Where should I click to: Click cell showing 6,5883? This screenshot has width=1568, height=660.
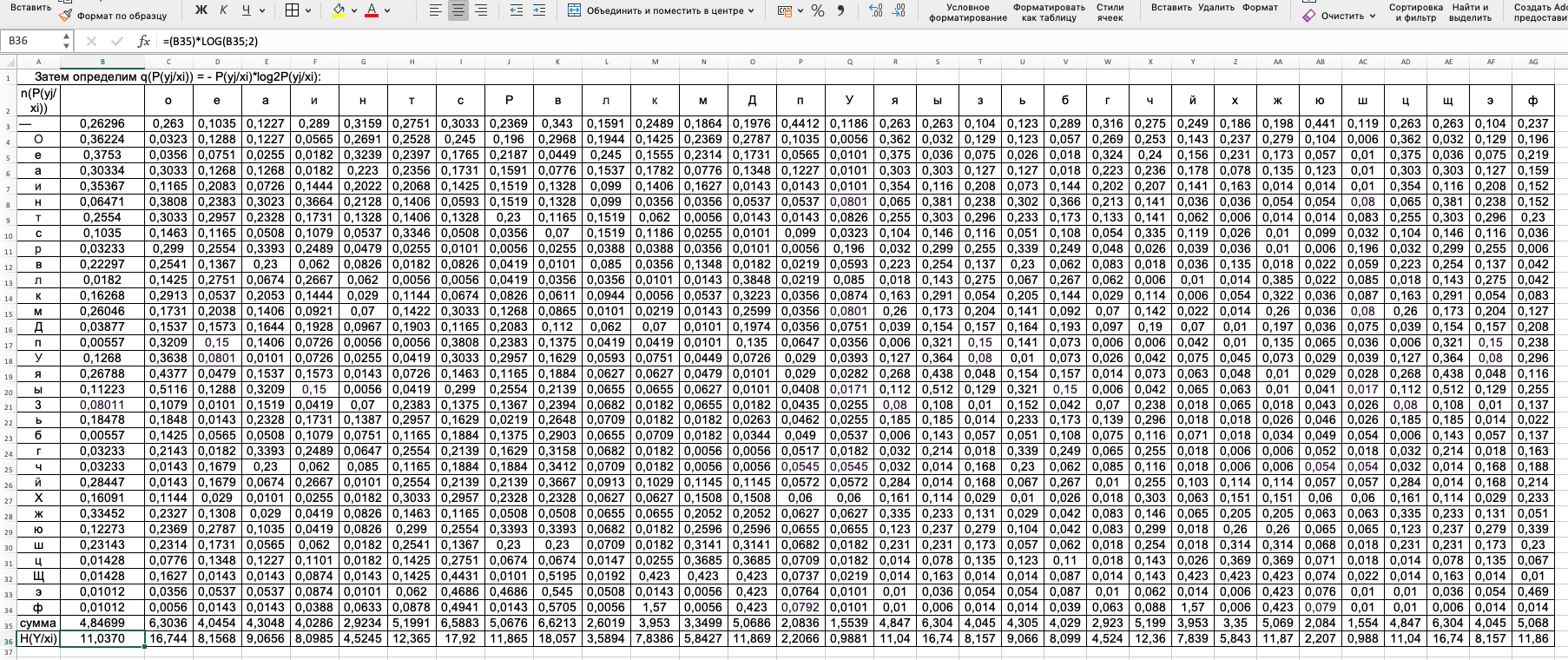pos(460,624)
